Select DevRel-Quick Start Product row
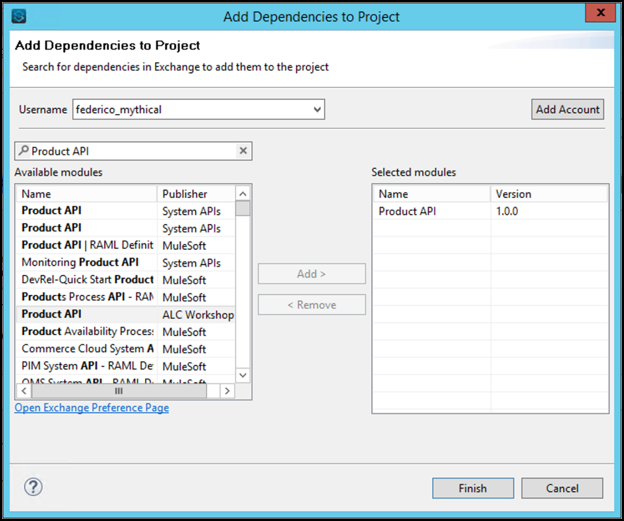The height and width of the screenshot is (521, 624). [125, 280]
